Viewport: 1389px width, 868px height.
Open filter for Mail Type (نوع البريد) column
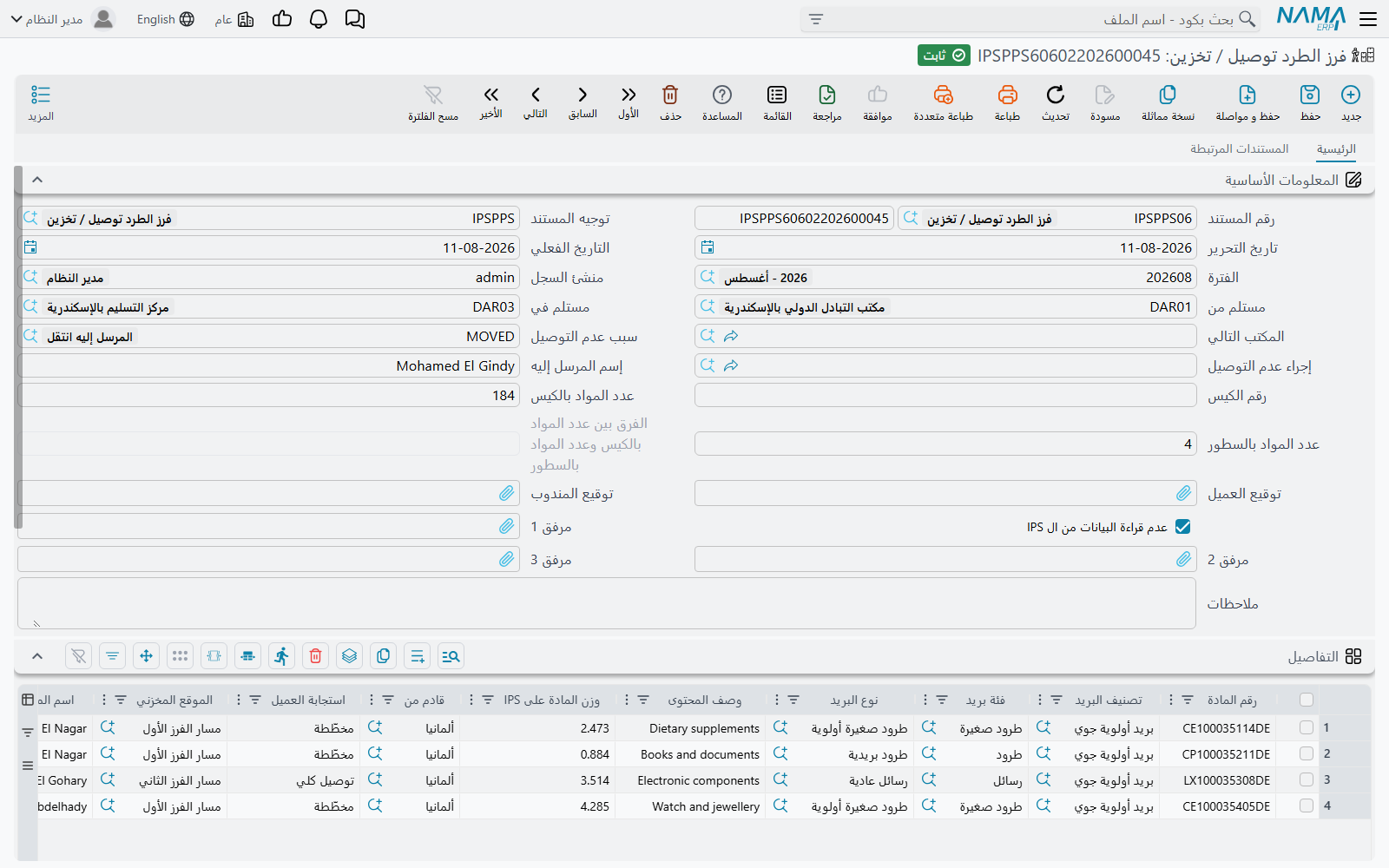coord(793,700)
